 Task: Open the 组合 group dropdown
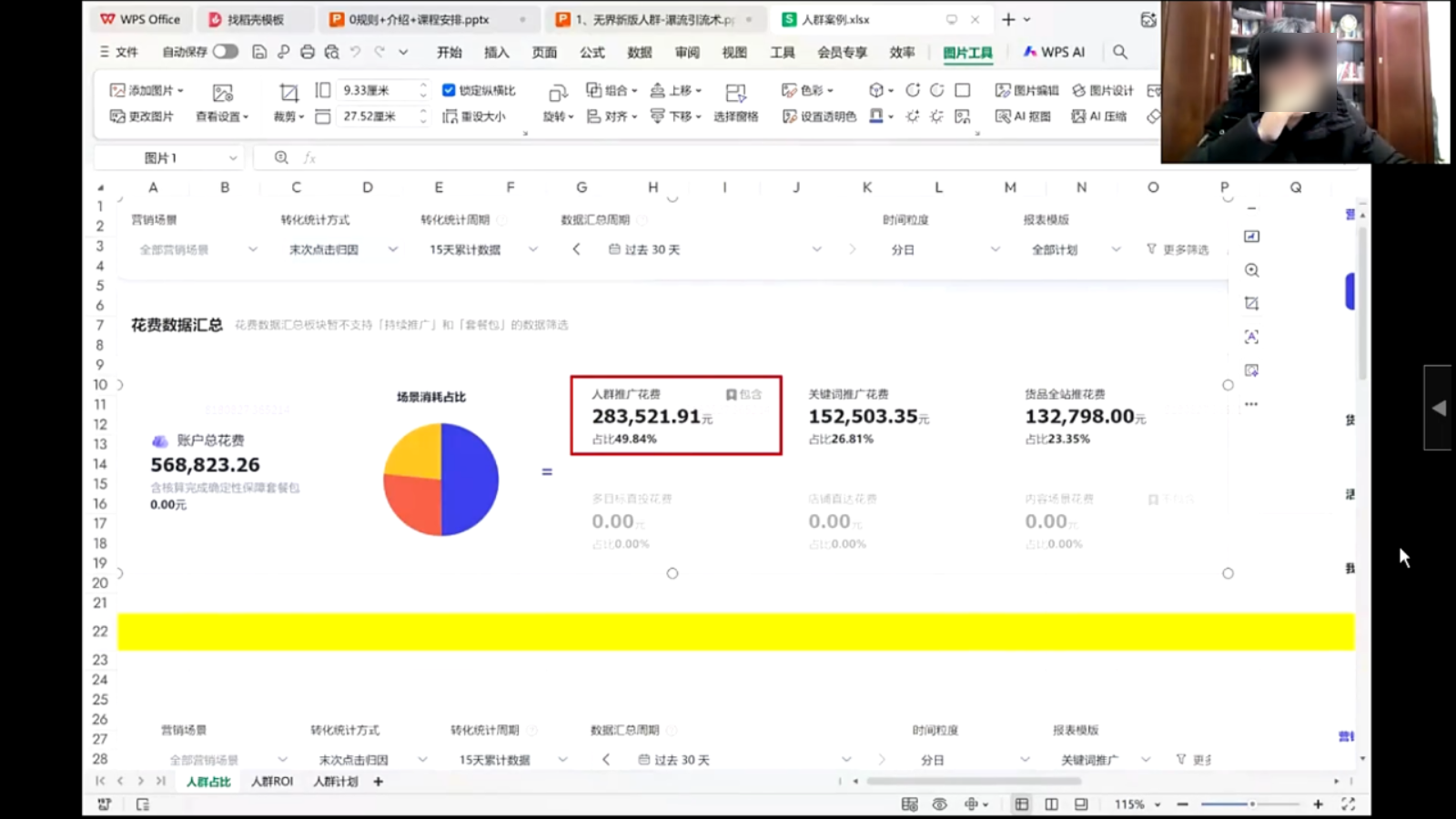click(x=612, y=90)
